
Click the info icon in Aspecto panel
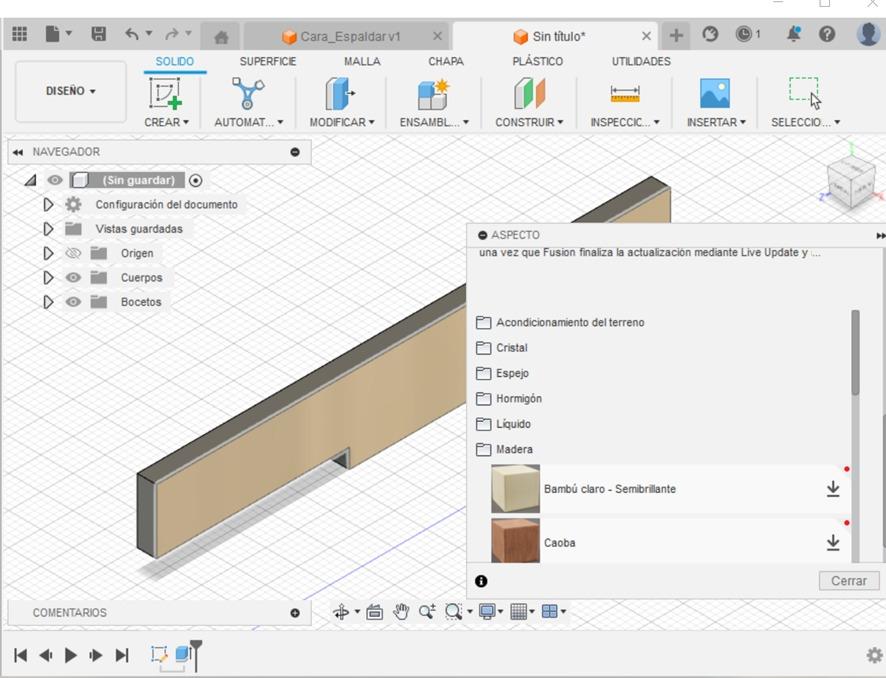click(x=481, y=581)
